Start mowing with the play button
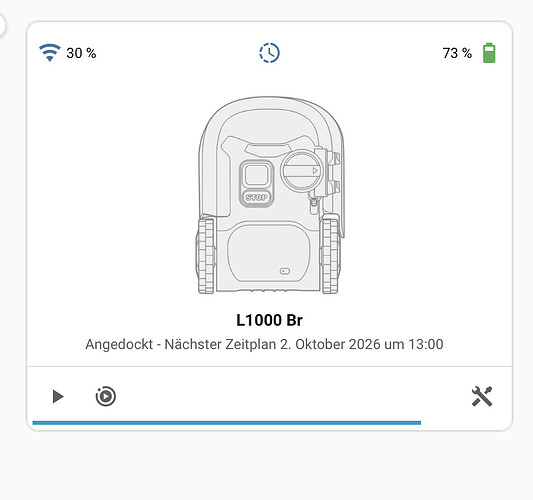This screenshot has width=533, height=500. click(x=58, y=396)
